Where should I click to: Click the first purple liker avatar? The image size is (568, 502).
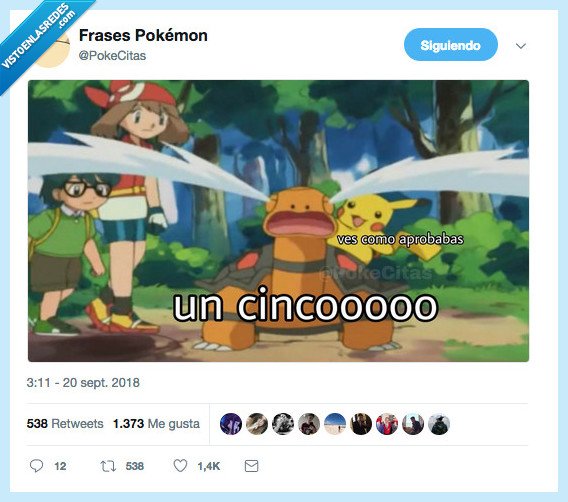tap(231, 424)
